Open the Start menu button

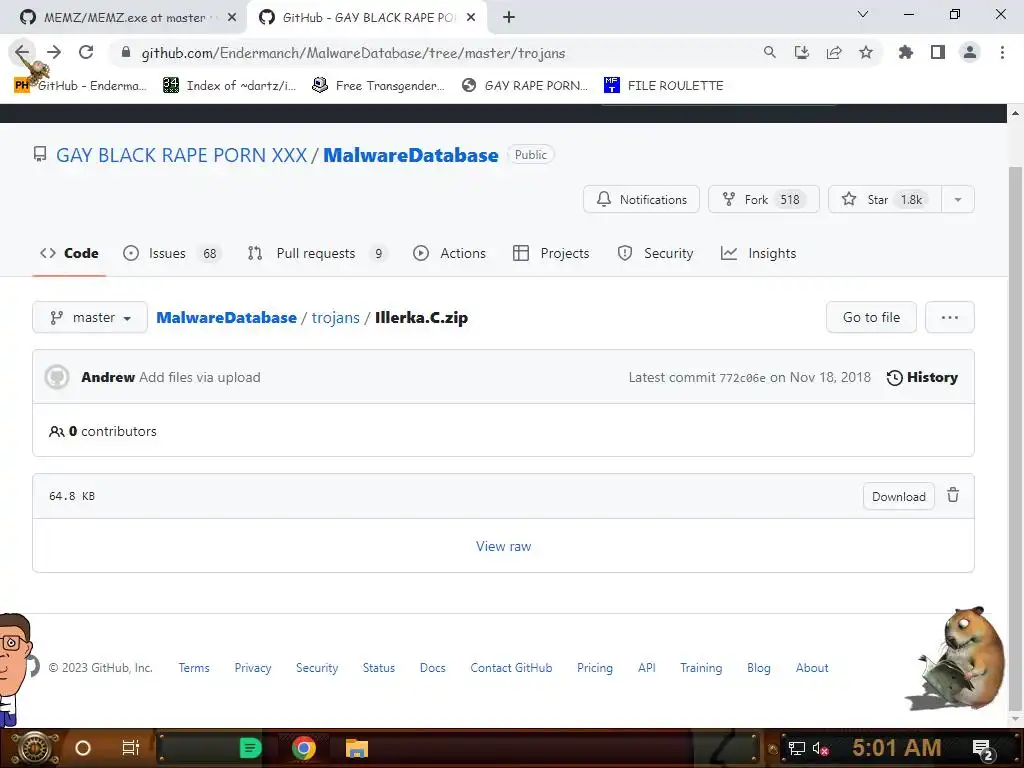(35, 748)
